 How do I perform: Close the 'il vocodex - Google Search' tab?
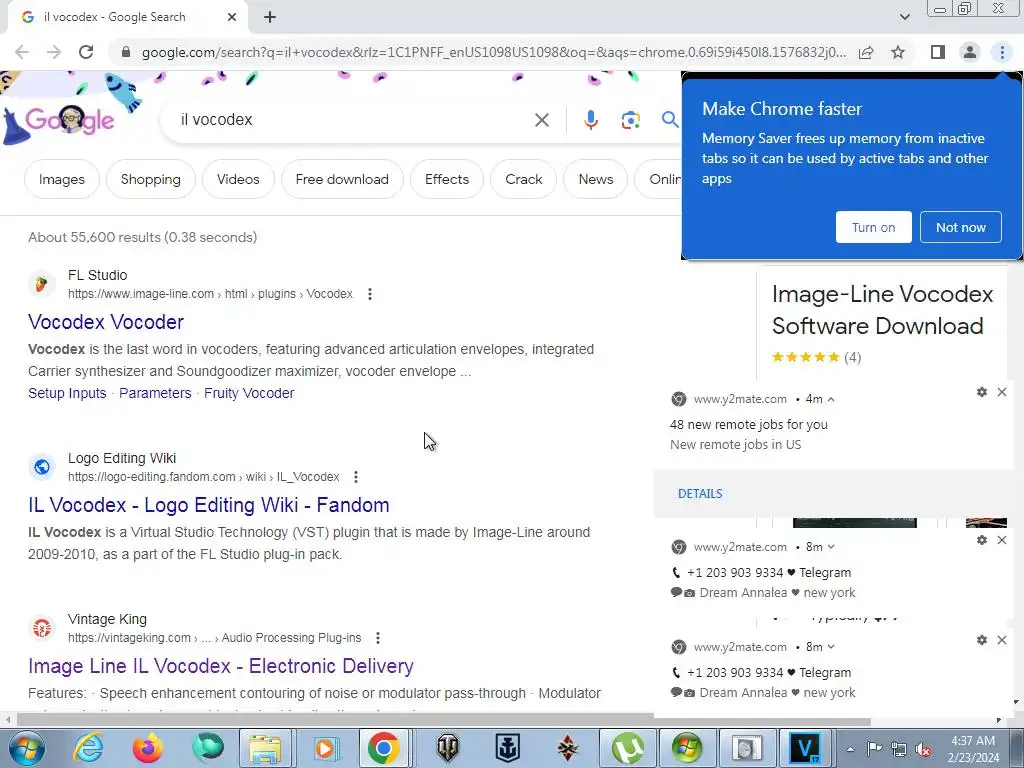coord(232,18)
